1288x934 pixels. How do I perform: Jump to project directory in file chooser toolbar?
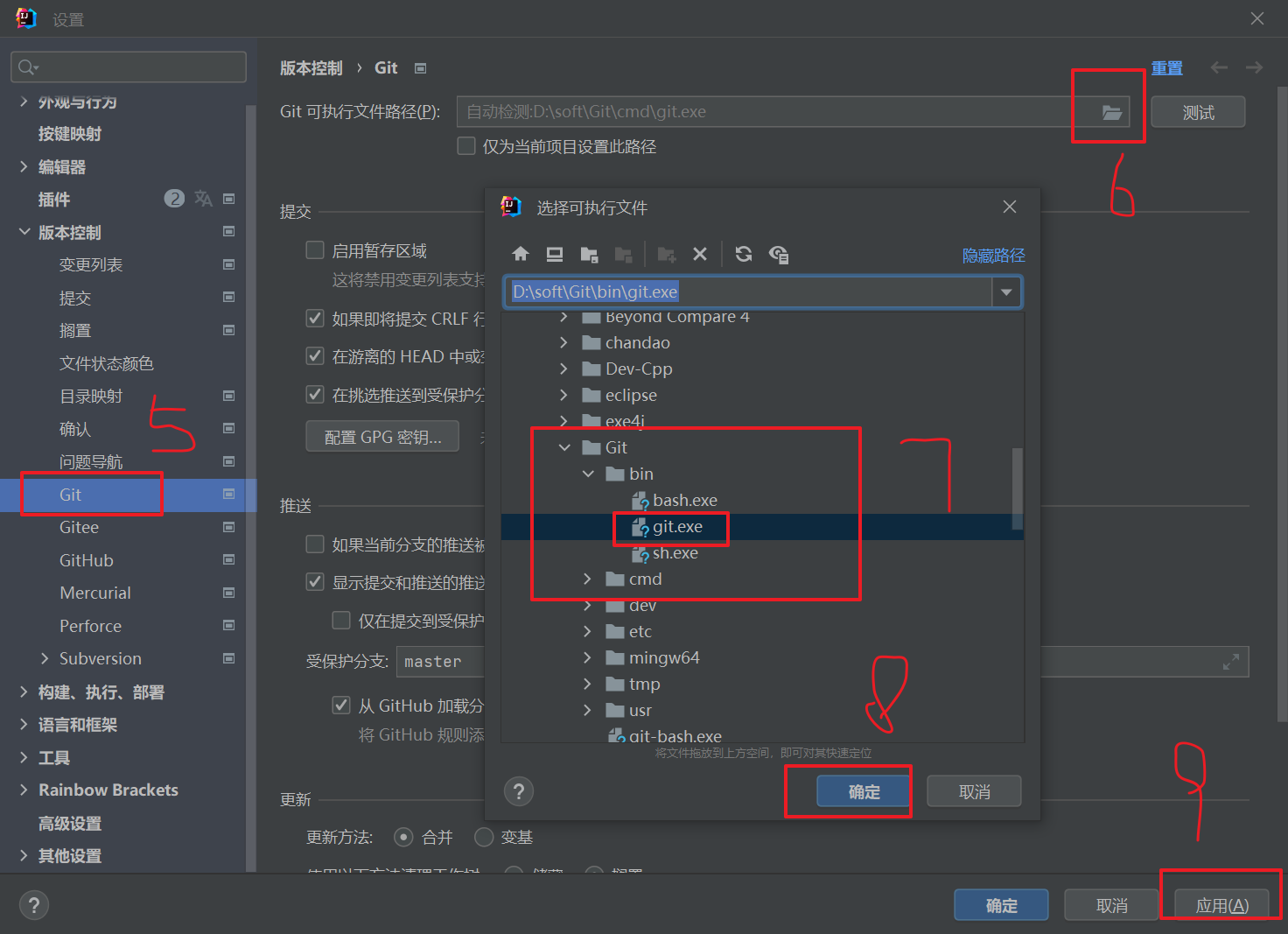589,254
